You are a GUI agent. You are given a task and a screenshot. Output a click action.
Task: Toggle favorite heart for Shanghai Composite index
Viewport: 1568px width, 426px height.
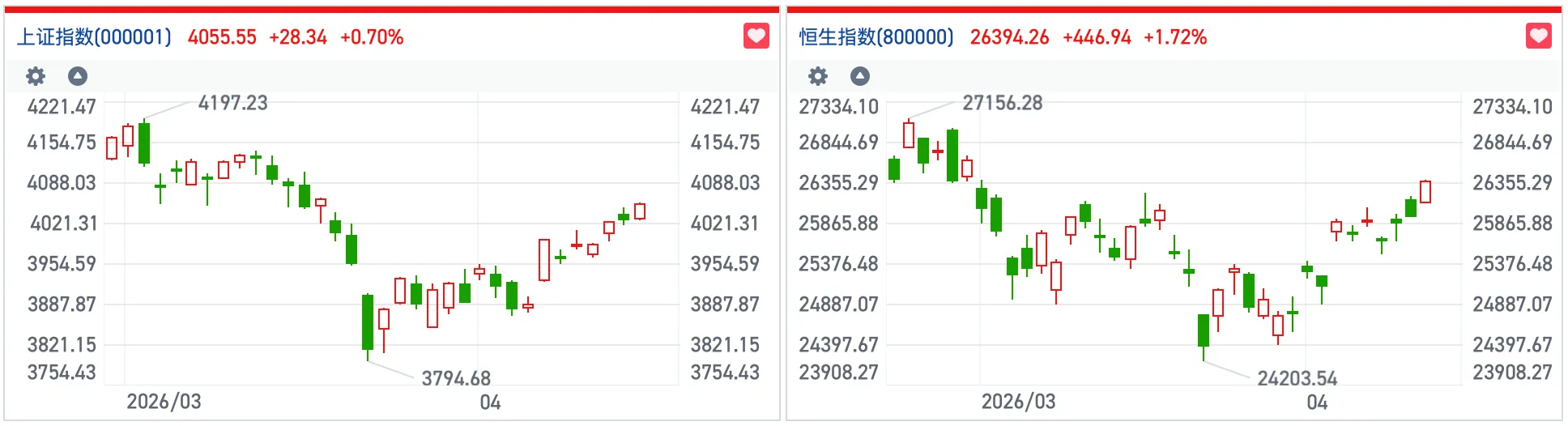pos(756,36)
